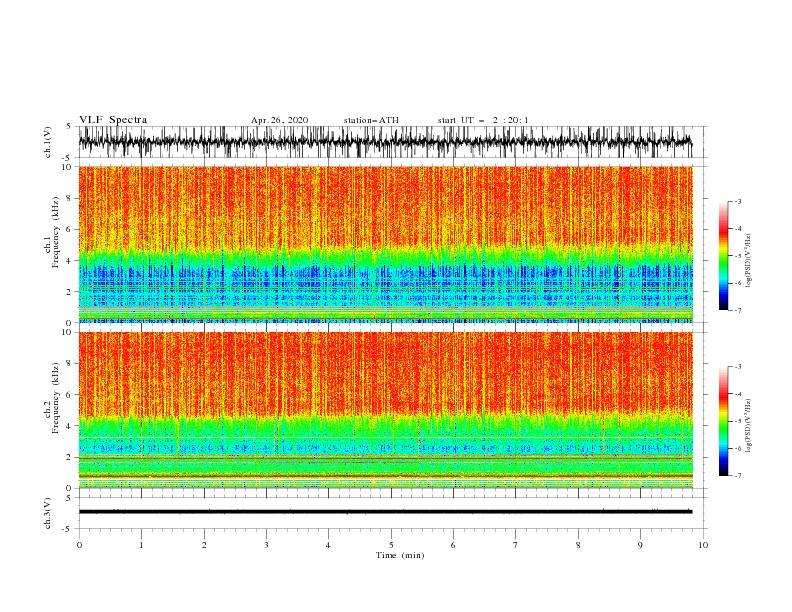
Task: Click the "8" kHz tick on ch.2 frequency axis
Action: tap(69, 364)
